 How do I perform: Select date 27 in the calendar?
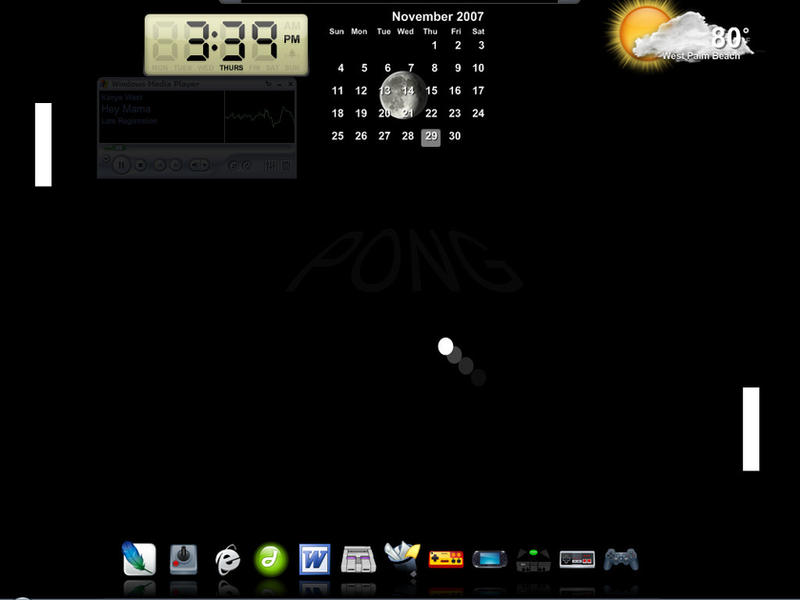click(384, 136)
